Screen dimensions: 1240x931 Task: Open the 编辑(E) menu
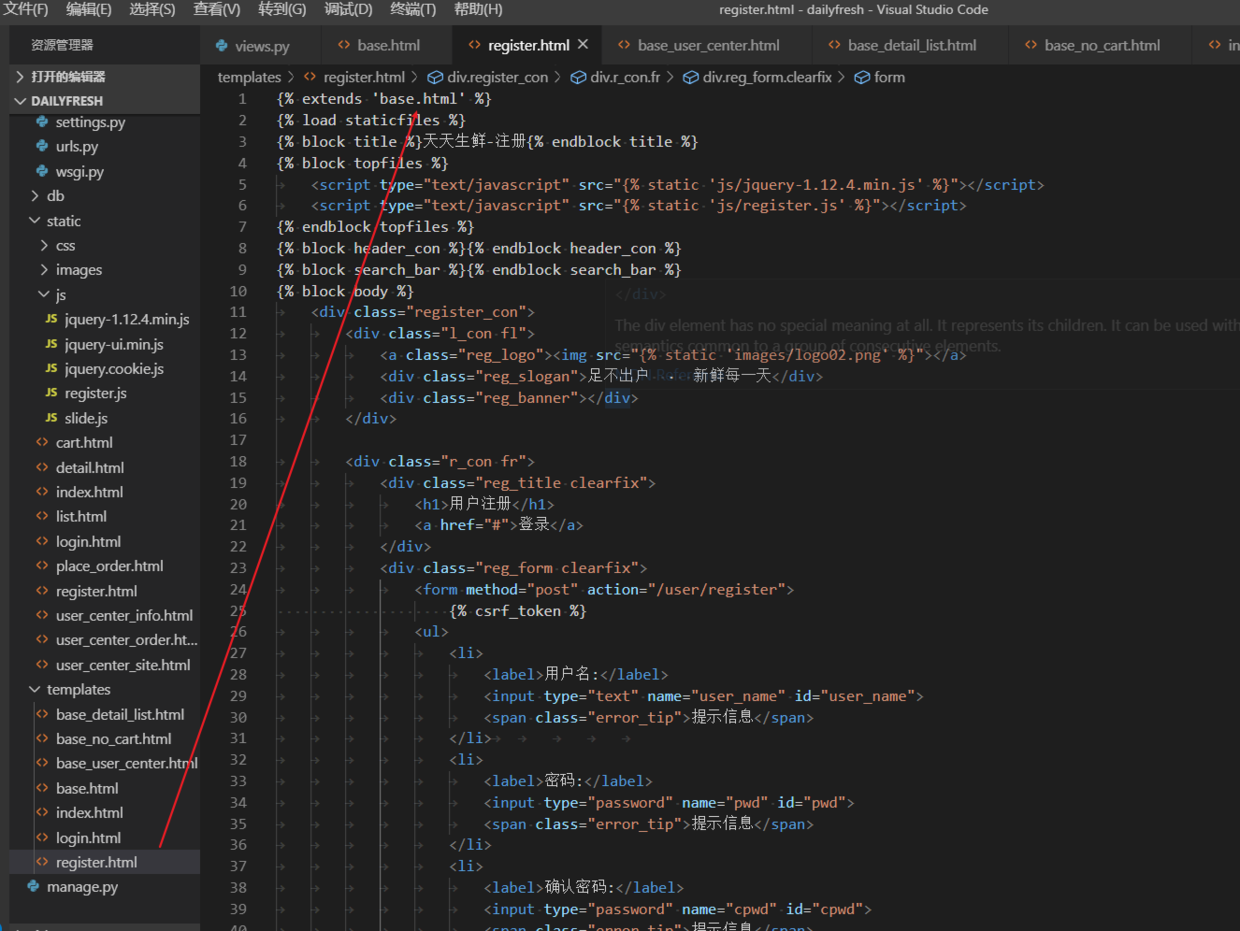[89, 9]
